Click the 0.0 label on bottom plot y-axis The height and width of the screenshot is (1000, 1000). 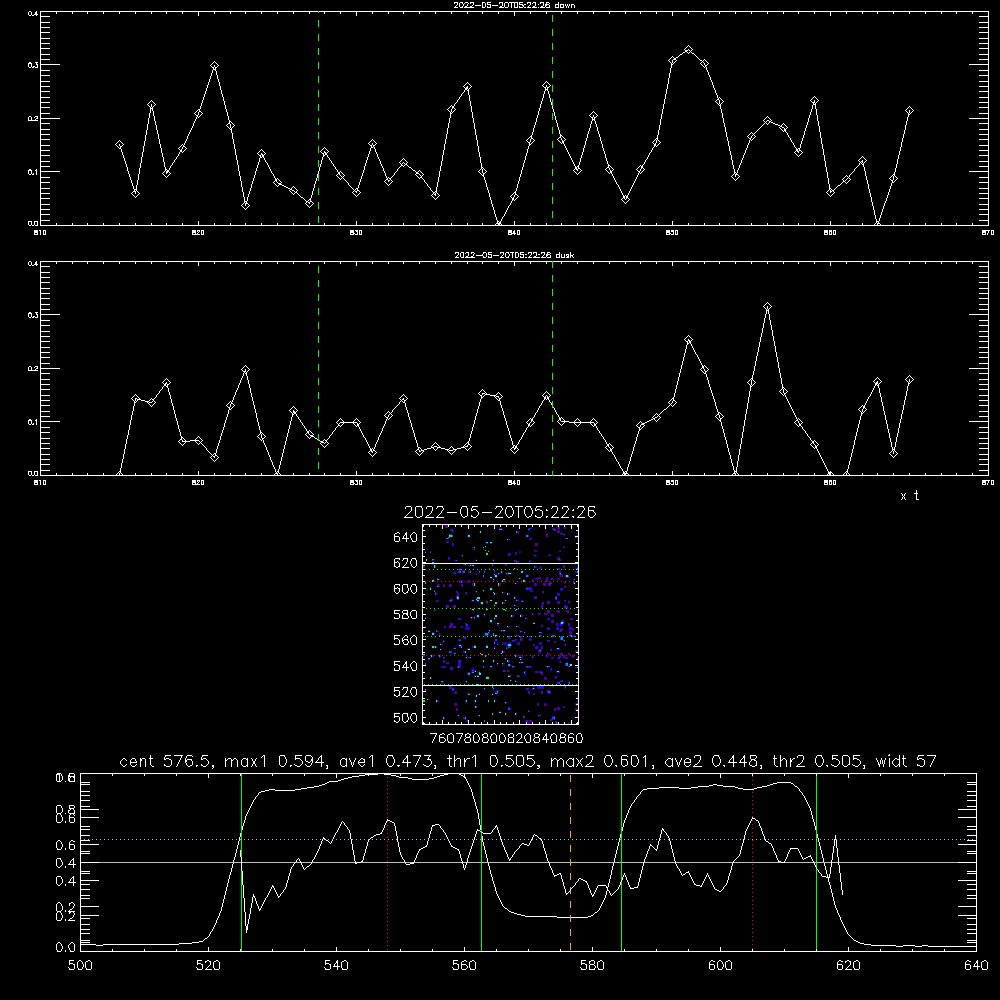pyautogui.click(x=64, y=948)
